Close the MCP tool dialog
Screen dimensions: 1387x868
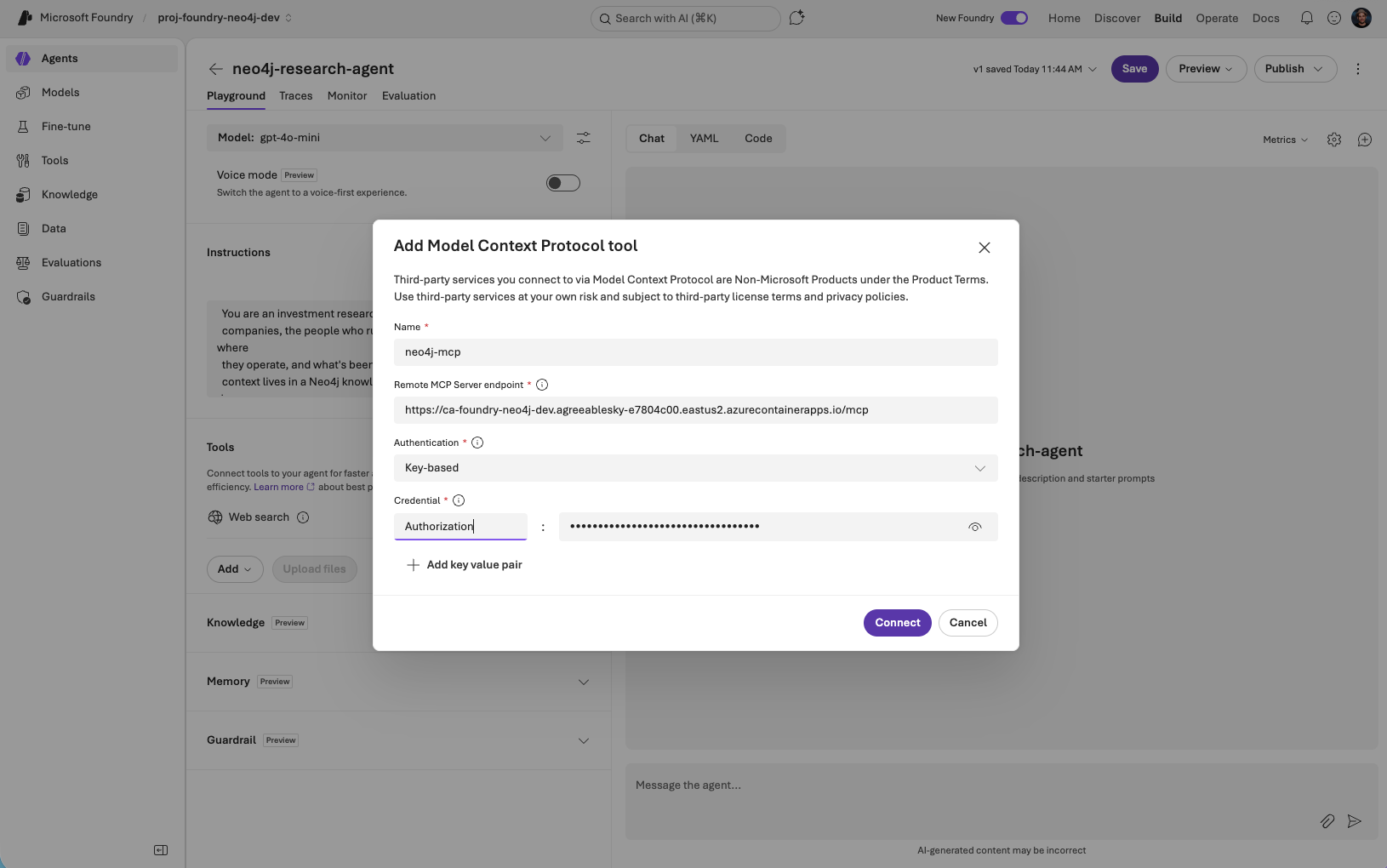(985, 248)
